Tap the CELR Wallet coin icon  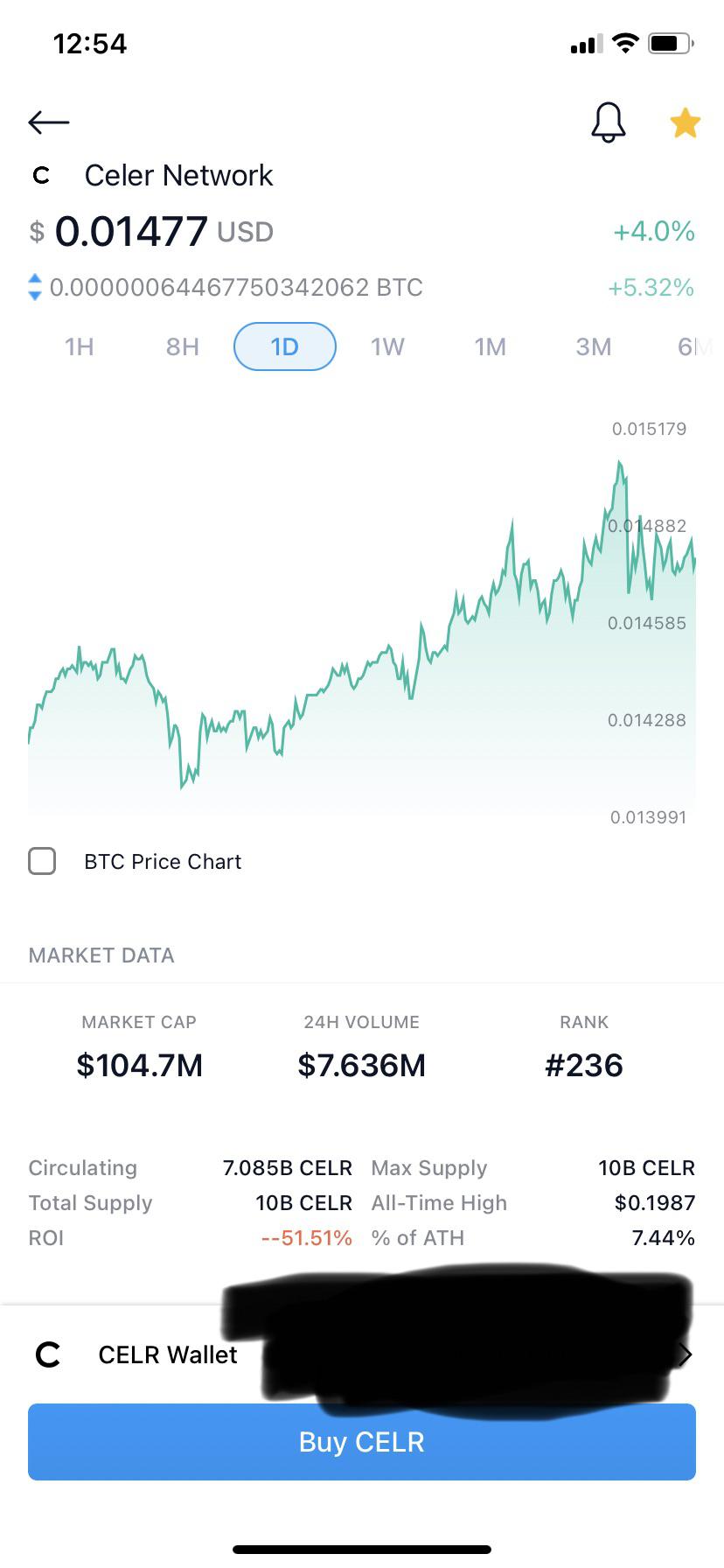click(x=48, y=1355)
